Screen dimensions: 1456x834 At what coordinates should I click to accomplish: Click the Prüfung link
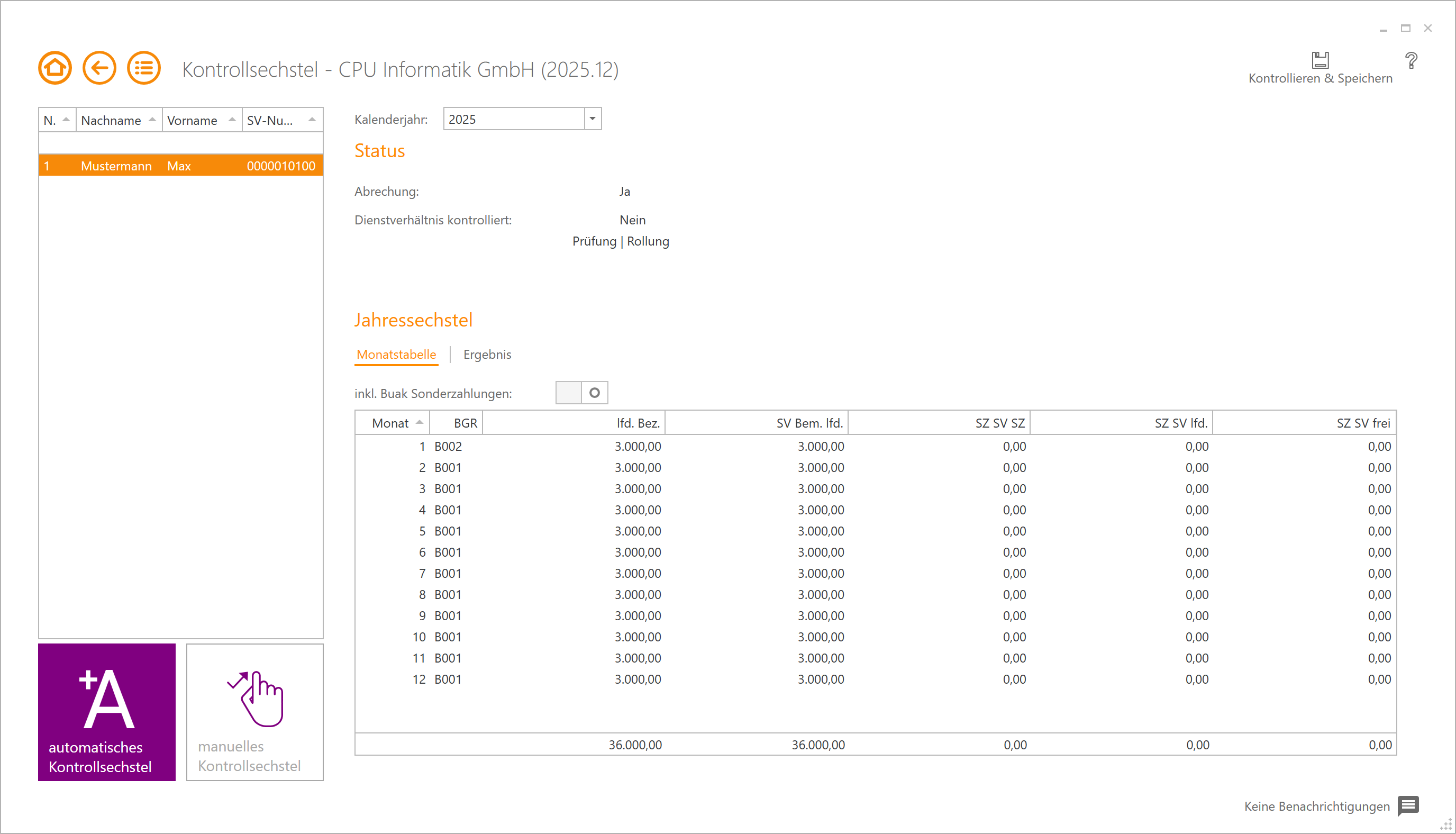click(594, 241)
